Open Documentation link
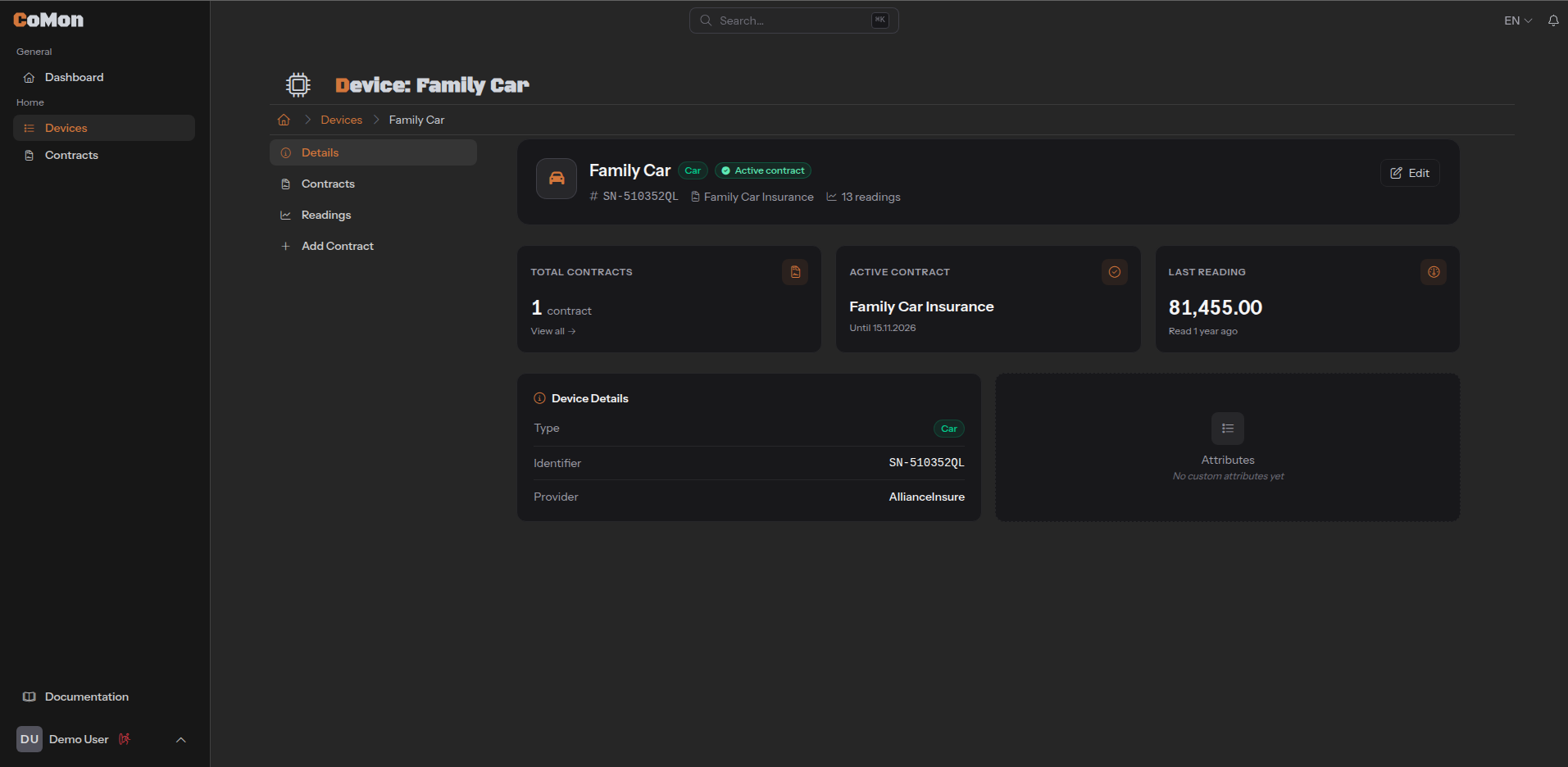 104,697
